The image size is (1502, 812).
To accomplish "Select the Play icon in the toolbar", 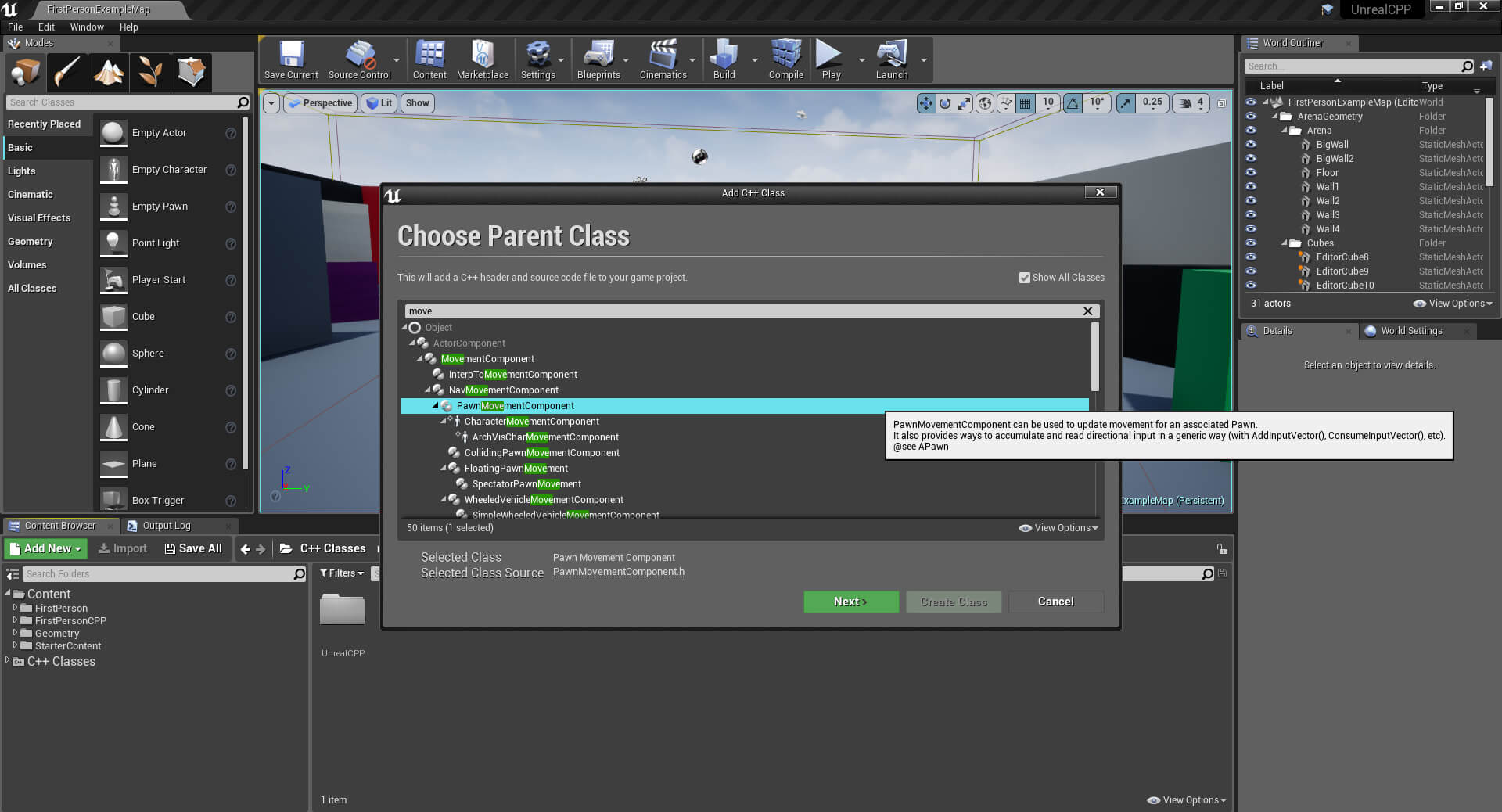I will point(829,55).
